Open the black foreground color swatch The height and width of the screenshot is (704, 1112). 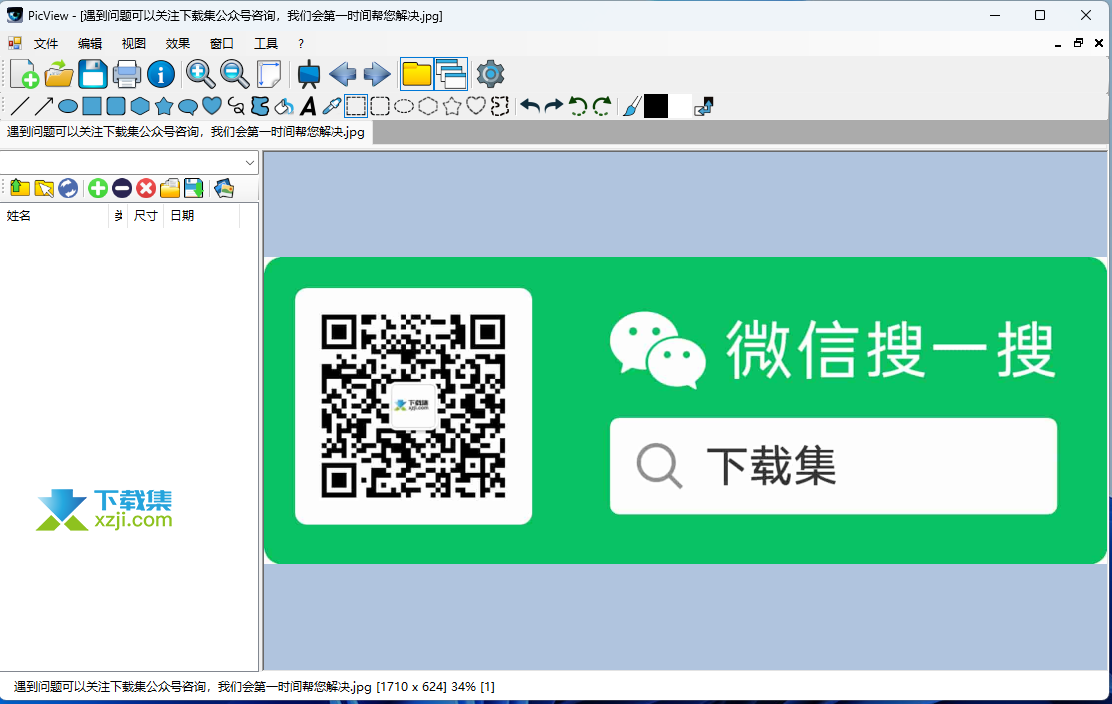(x=656, y=106)
